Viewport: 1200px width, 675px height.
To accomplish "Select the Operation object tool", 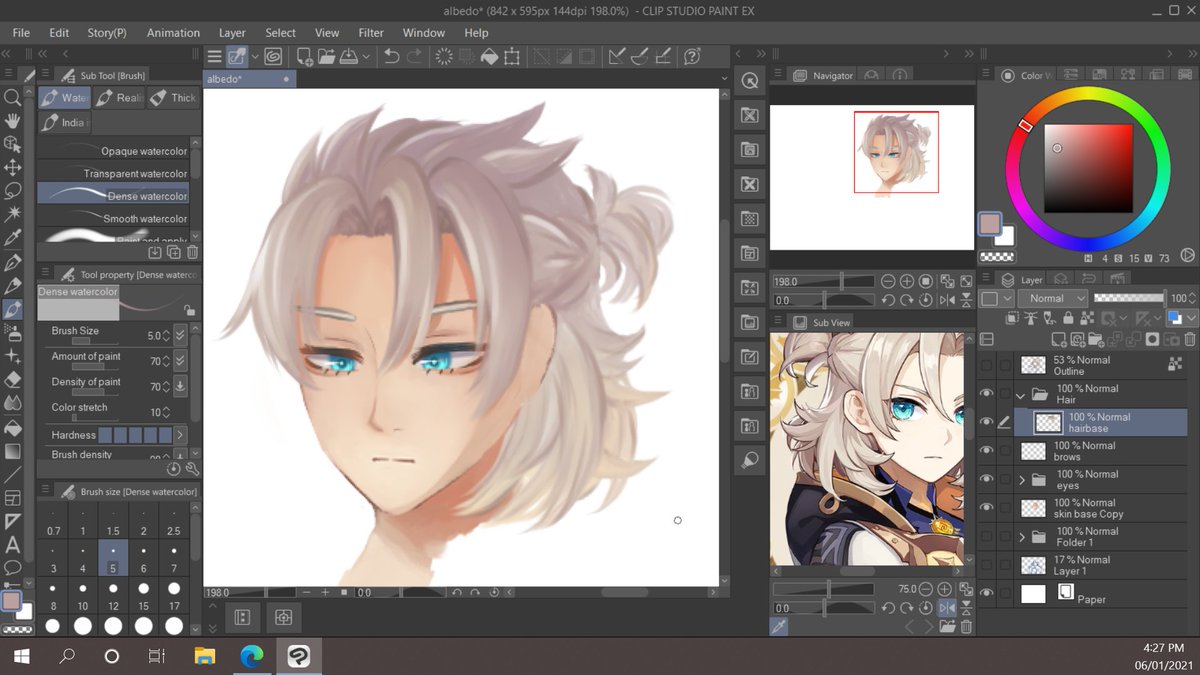I will [13, 144].
